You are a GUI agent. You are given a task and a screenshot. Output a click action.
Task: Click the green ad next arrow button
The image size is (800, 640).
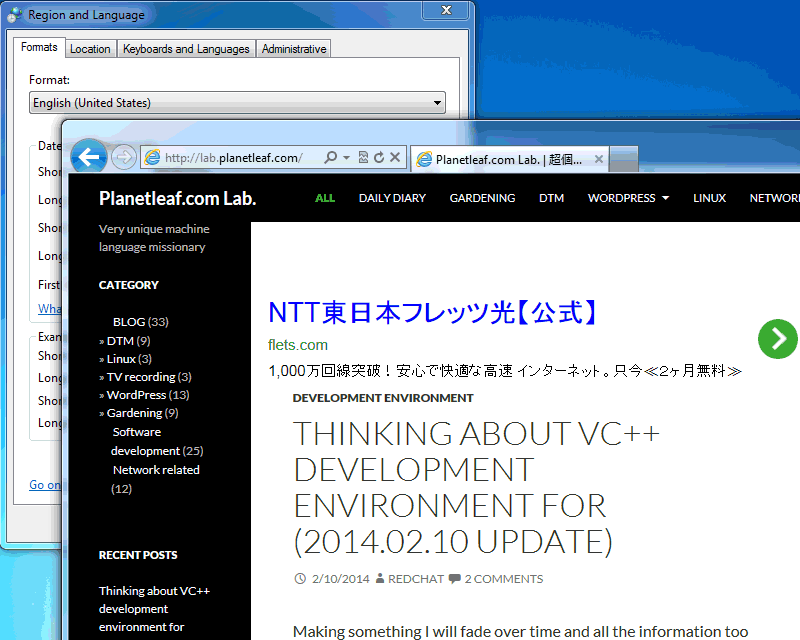[x=778, y=339]
